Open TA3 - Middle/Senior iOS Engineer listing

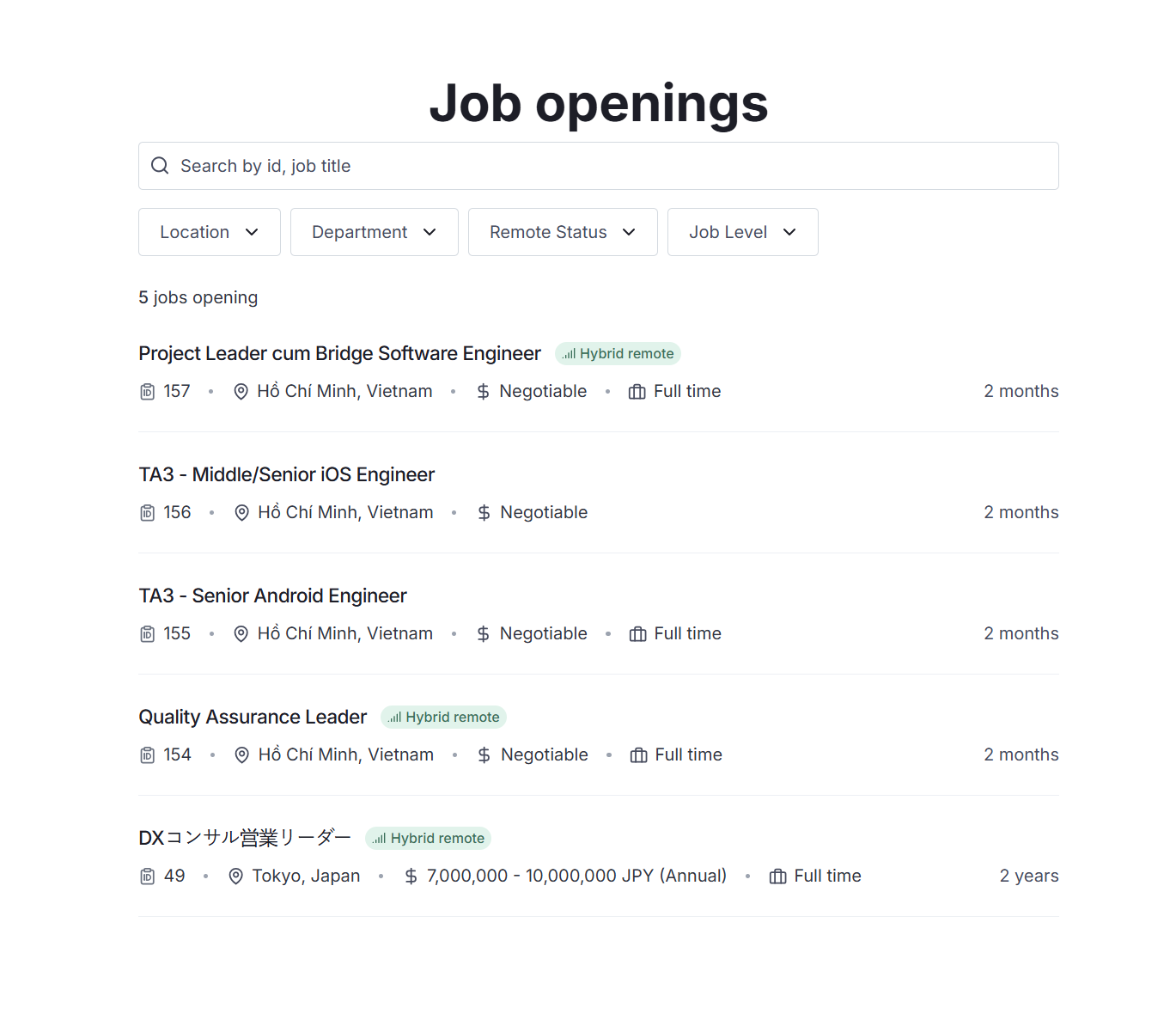coord(287,475)
